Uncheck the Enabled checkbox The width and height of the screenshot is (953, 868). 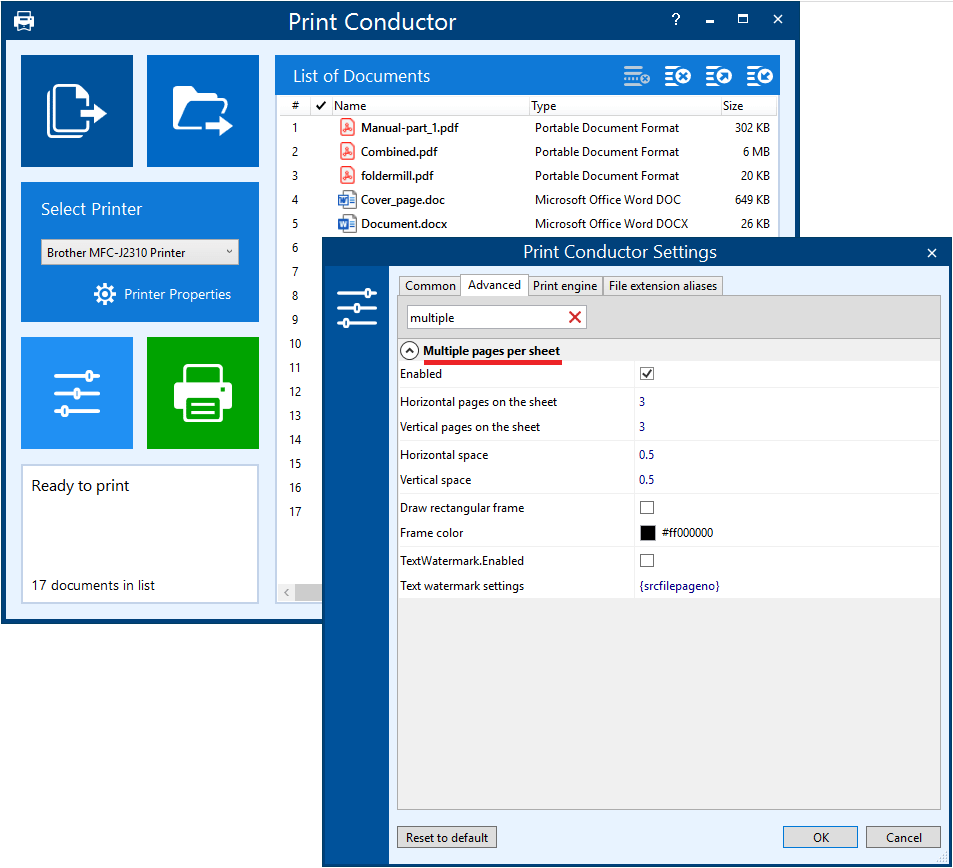click(x=647, y=374)
